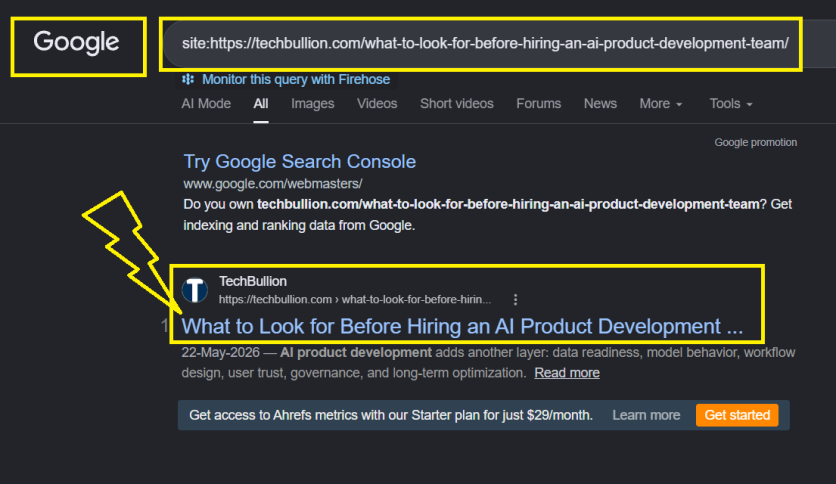The height and width of the screenshot is (484, 836).
Task: Open What to Look for Before Hiring result title
Action: pyautogui.click(x=462, y=326)
